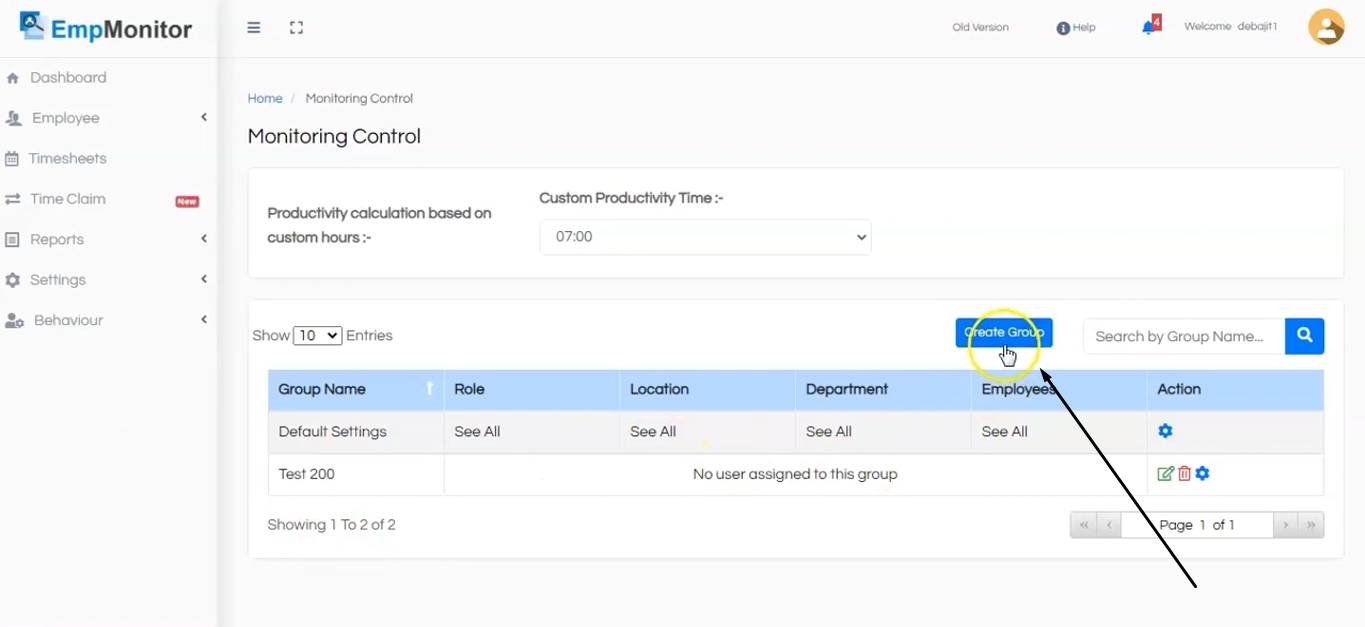Go to previous page button
This screenshot has width=1365, height=627.
(1109, 525)
